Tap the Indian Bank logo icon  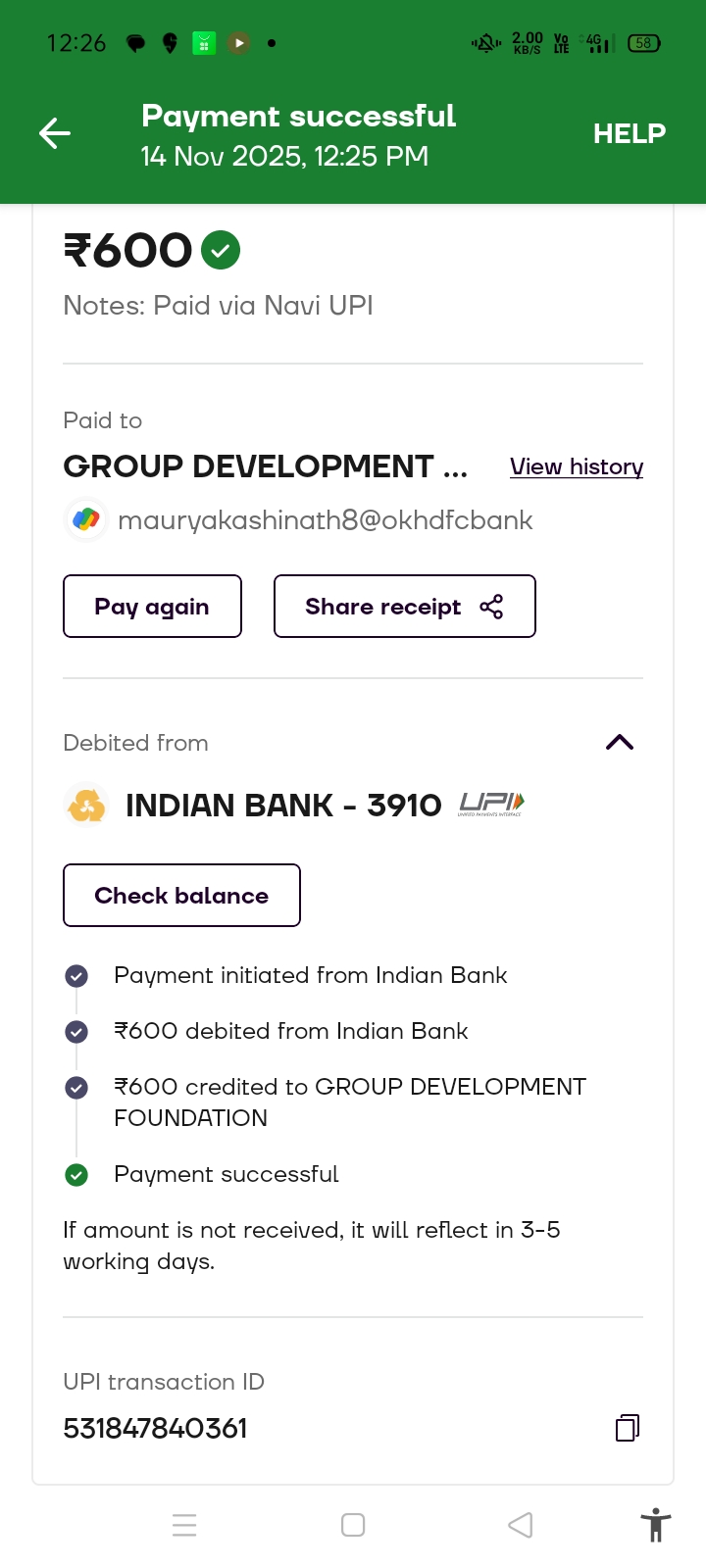coord(86,806)
